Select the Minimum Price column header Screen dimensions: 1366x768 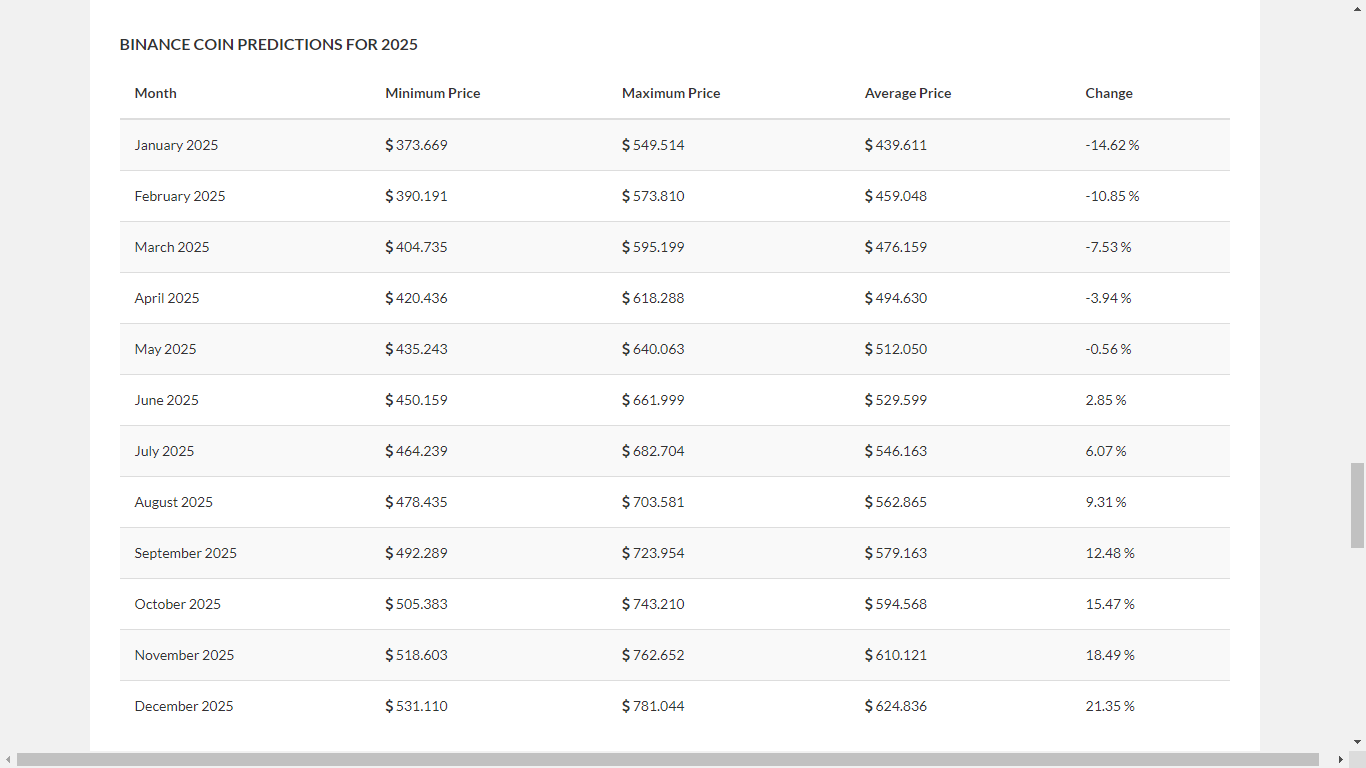[x=432, y=93]
